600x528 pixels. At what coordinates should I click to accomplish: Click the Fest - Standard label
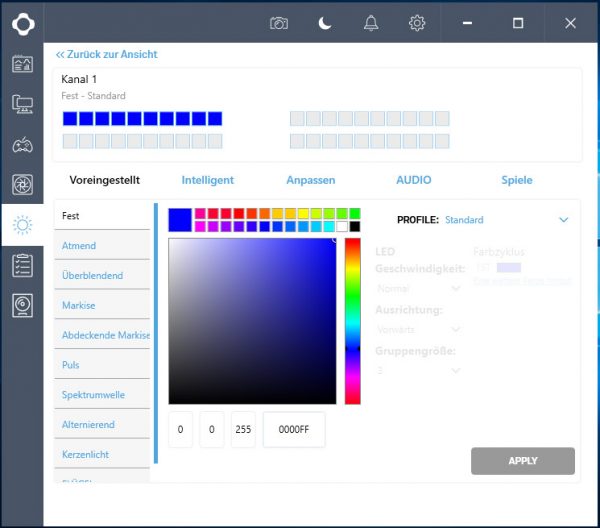(93, 96)
